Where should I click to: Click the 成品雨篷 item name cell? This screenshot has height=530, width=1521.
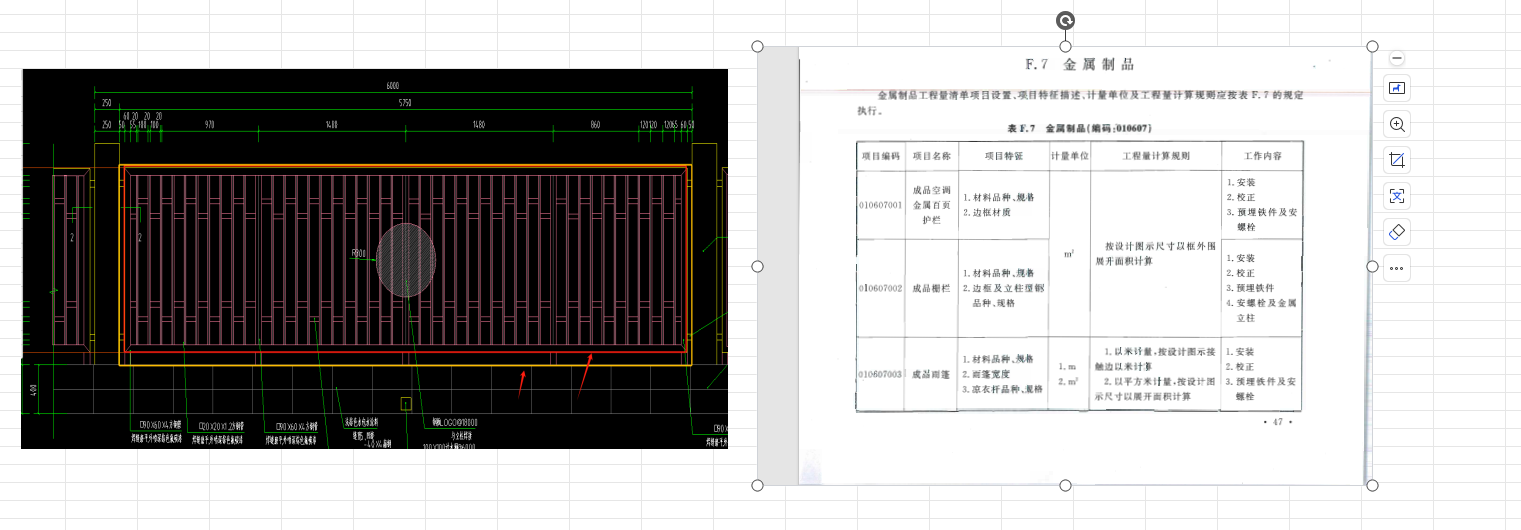931,373
